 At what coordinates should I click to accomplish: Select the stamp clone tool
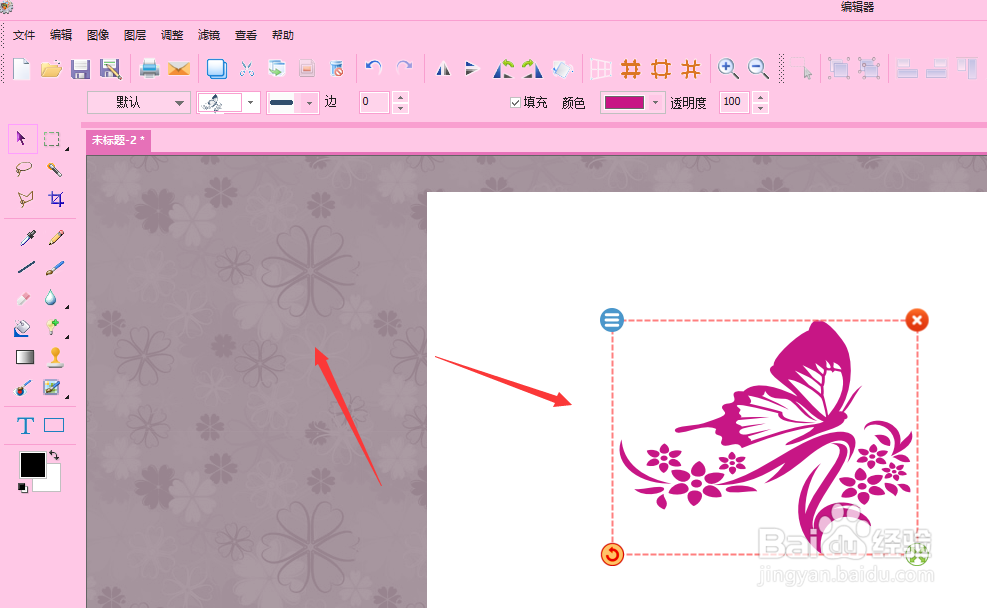[55, 357]
